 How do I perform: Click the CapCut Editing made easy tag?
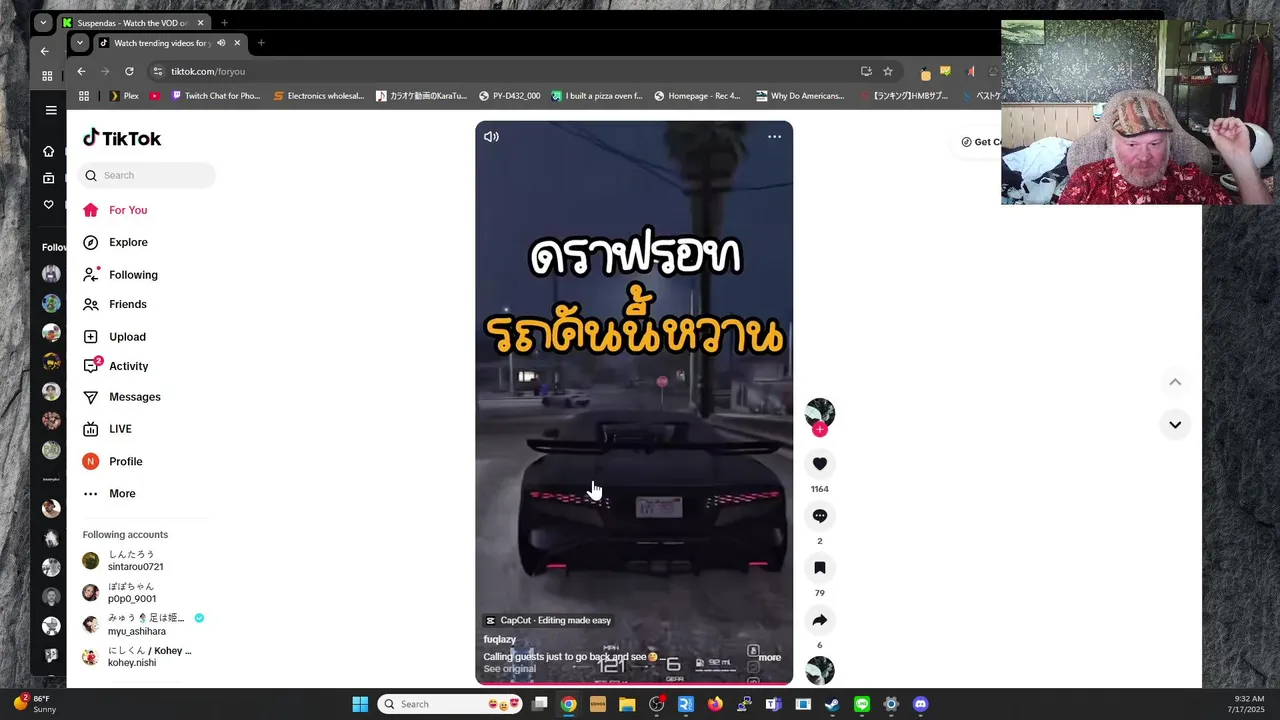(548, 620)
